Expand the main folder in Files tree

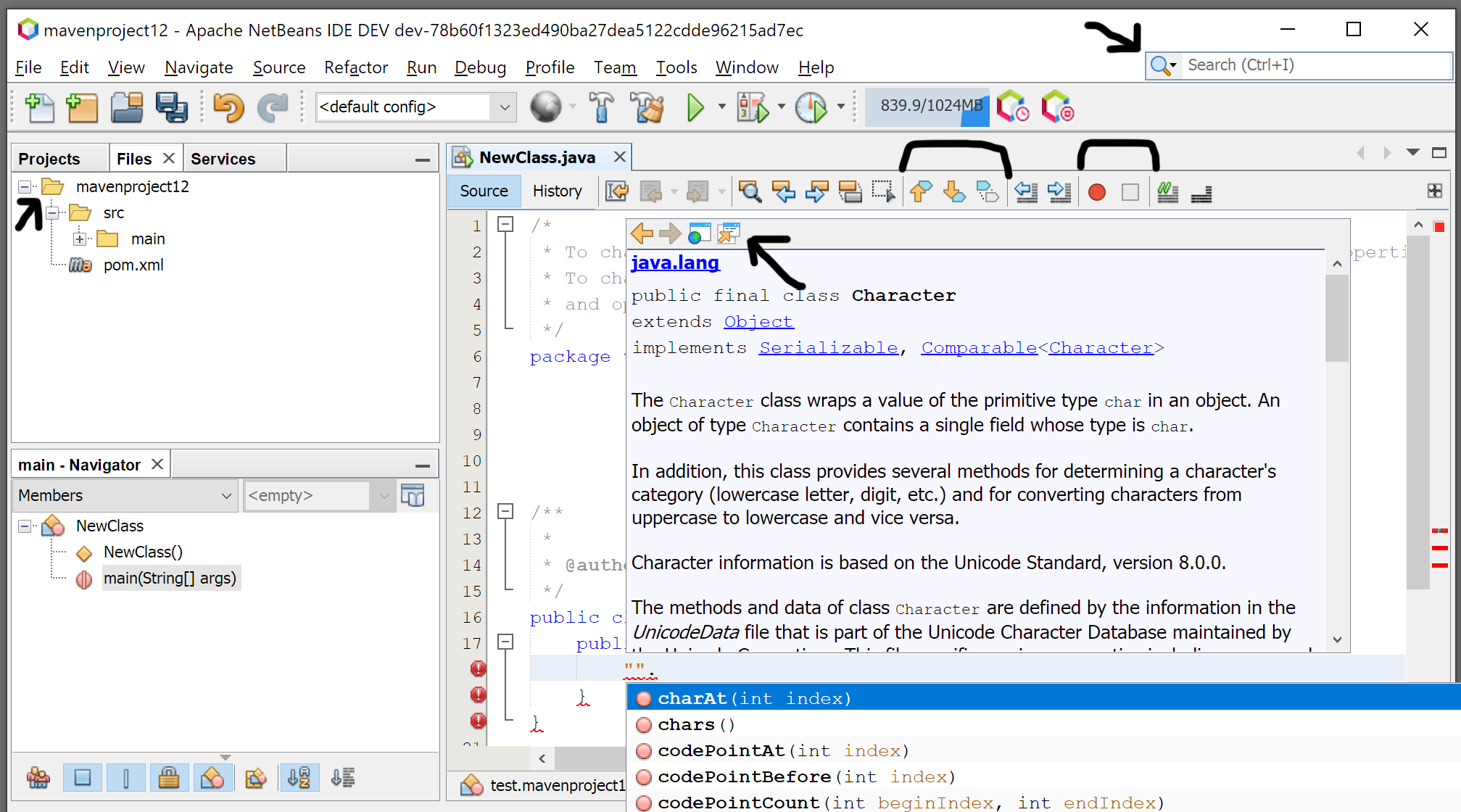pos(80,239)
